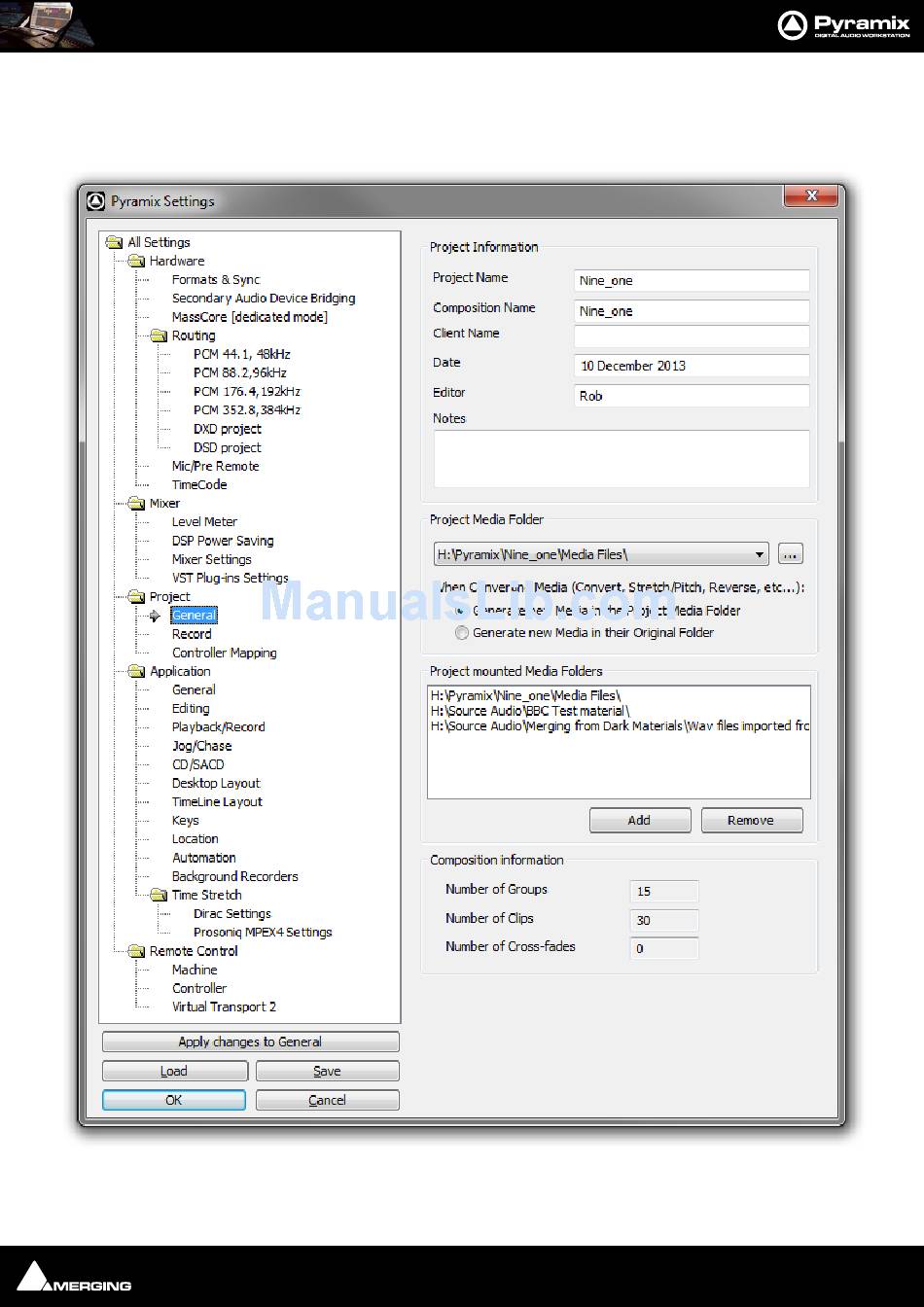Viewport: 924px width, 1307px height.
Task: Click the Number of Groups value 15
Action: [664, 891]
